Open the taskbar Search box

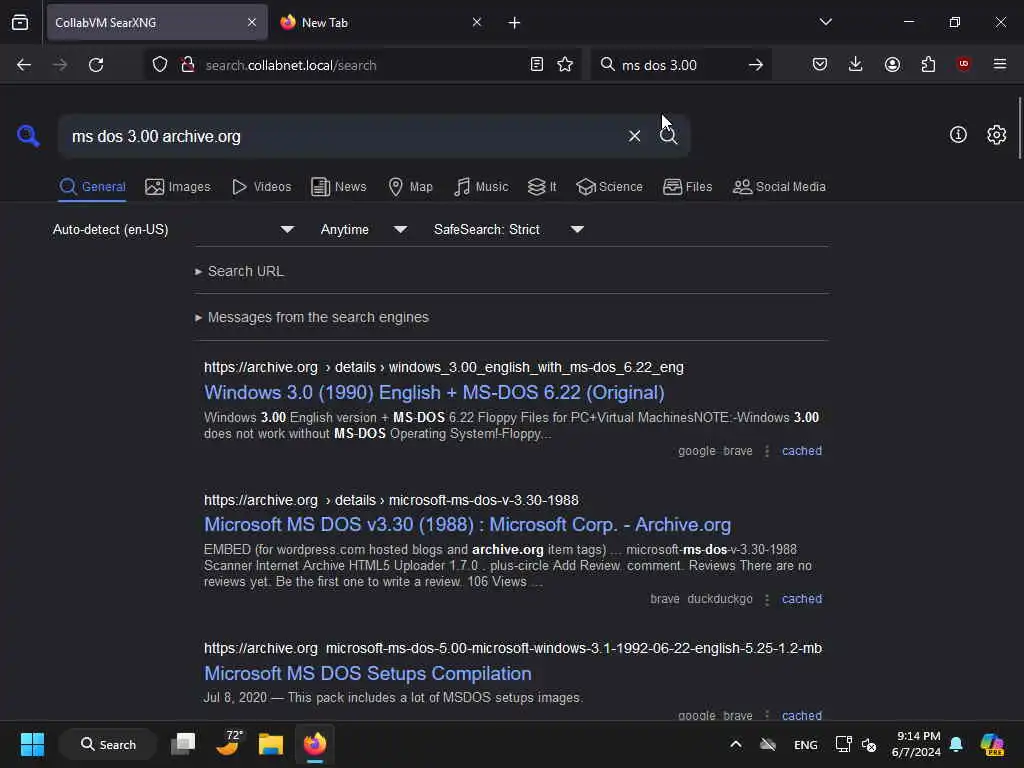tap(108, 744)
